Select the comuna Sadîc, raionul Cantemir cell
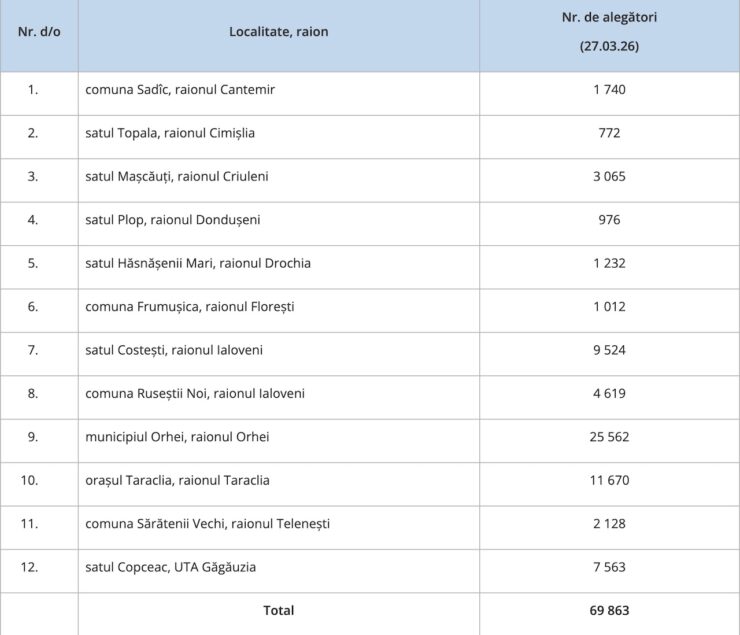This screenshot has height=635, width=740. coord(180,89)
